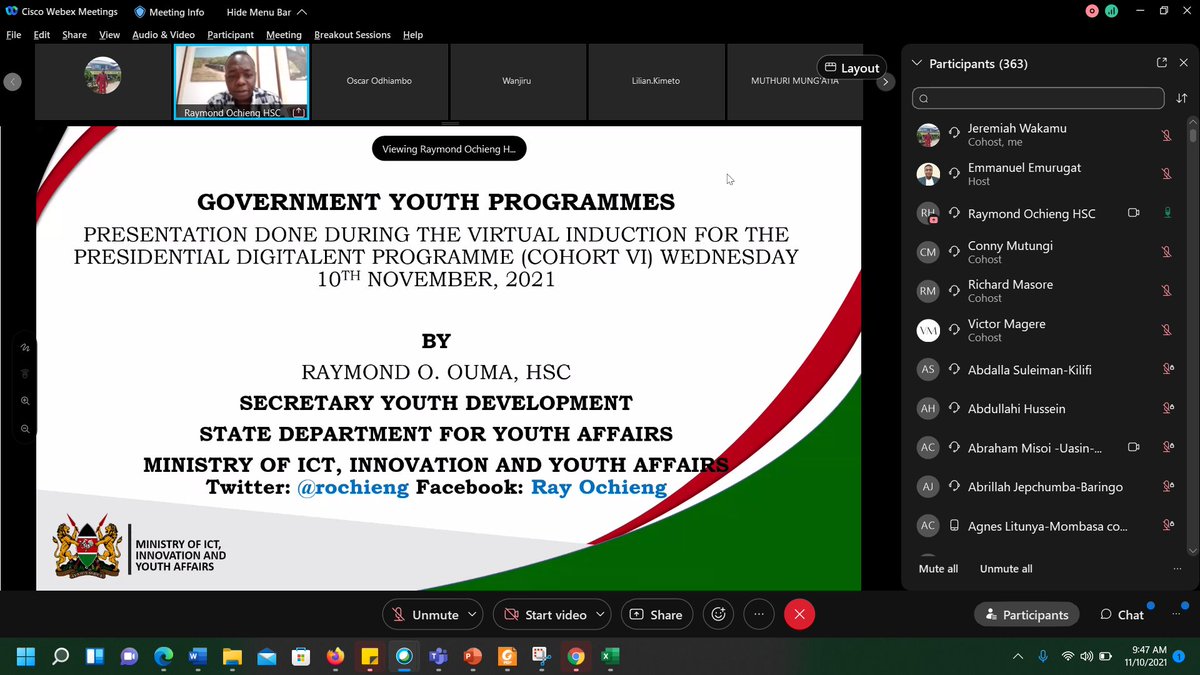Open more options ellipsis in meeting controls
1200x675 pixels.
click(x=759, y=614)
